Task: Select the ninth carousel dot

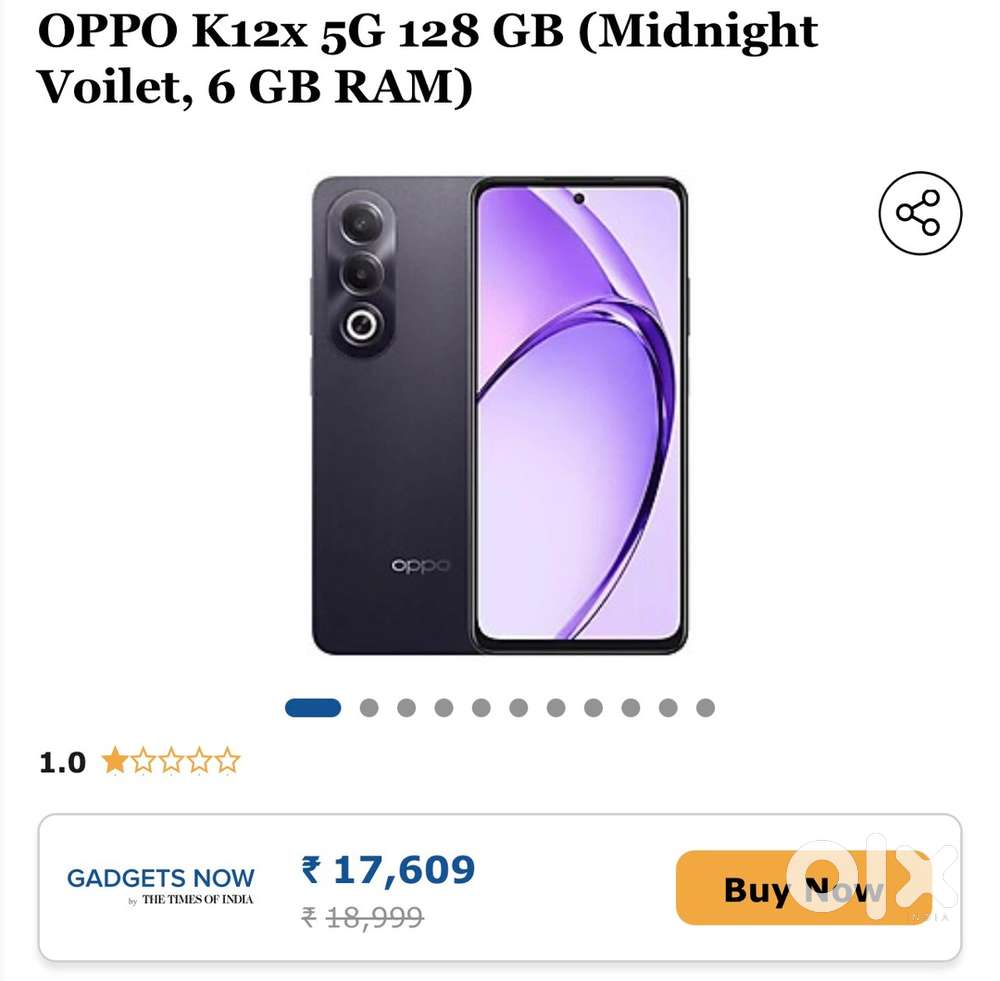Action: pos(631,708)
